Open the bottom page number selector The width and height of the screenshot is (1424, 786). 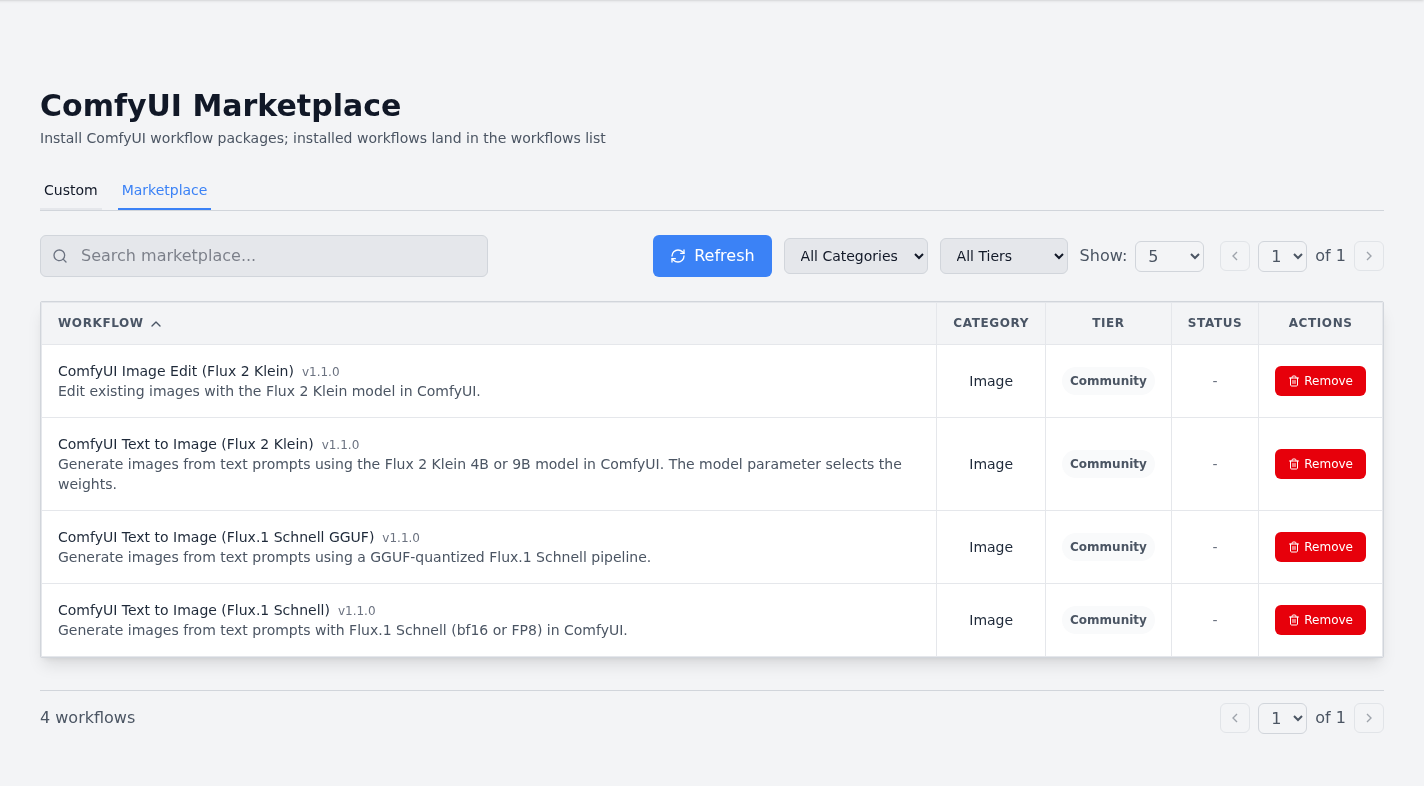pos(1282,718)
